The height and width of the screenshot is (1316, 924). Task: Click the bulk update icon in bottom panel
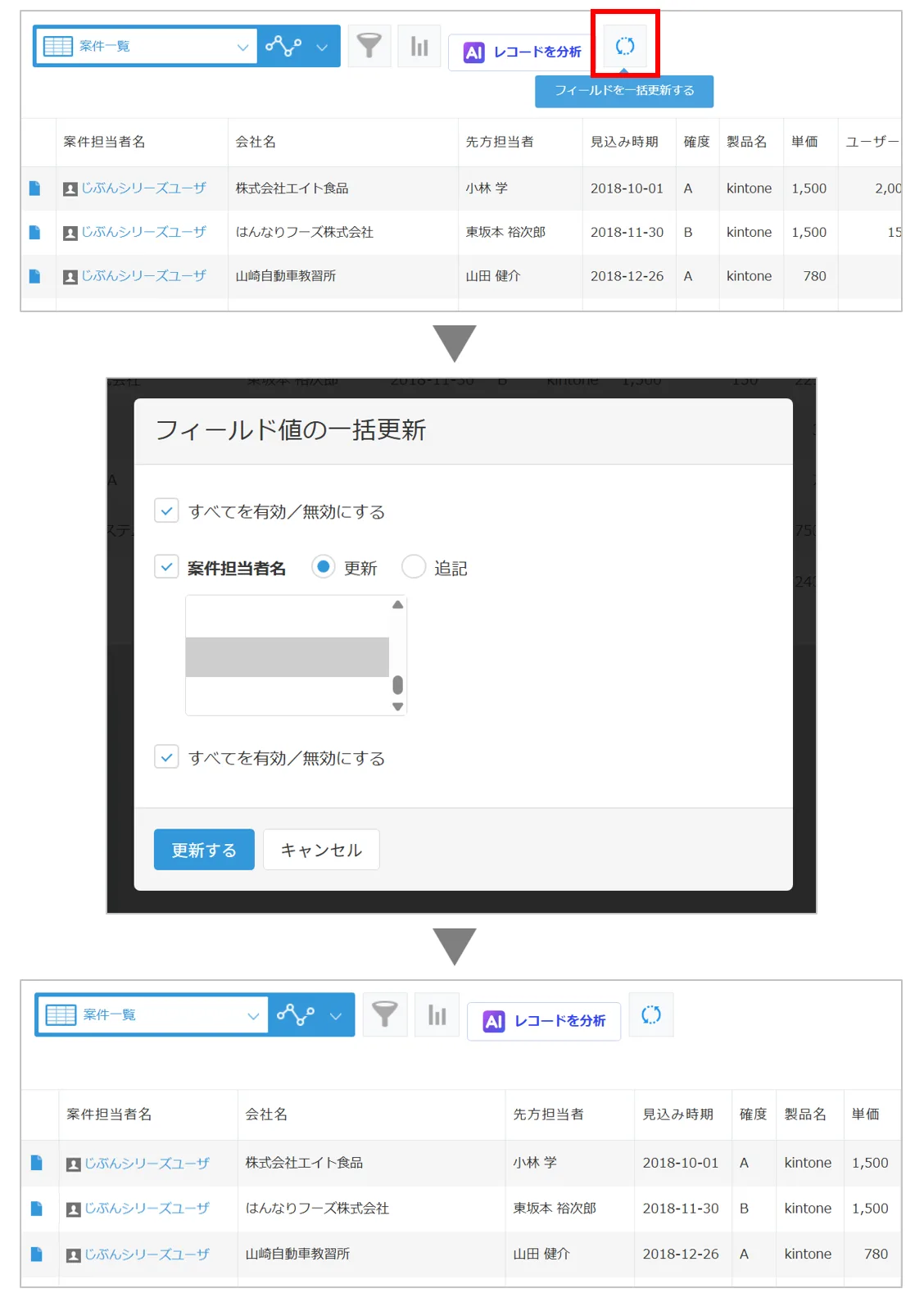point(651,1015)
